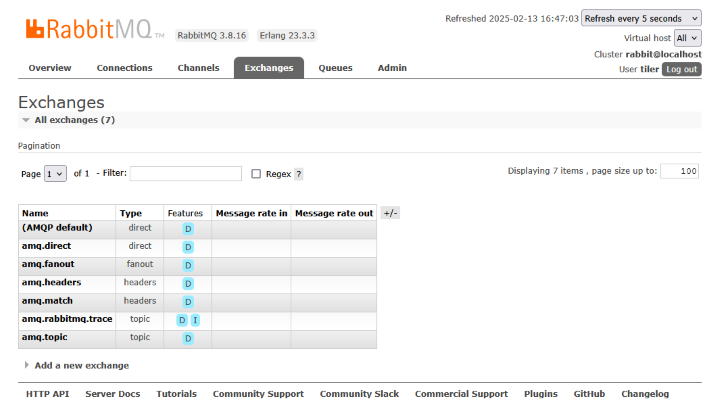Open the Tutorials footer link

coord(176,394)
